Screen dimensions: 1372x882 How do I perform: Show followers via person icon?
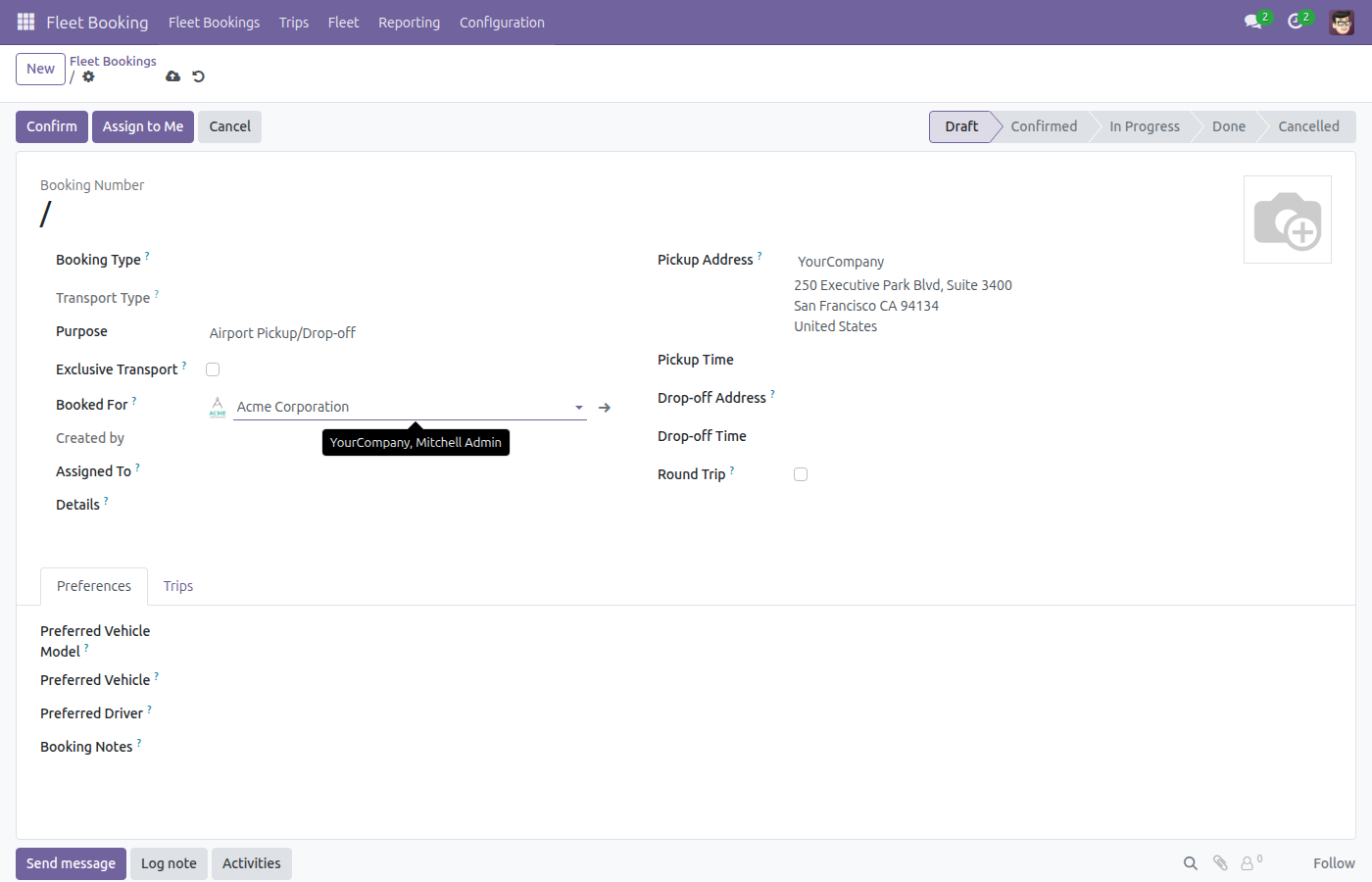pos(1248,863)
